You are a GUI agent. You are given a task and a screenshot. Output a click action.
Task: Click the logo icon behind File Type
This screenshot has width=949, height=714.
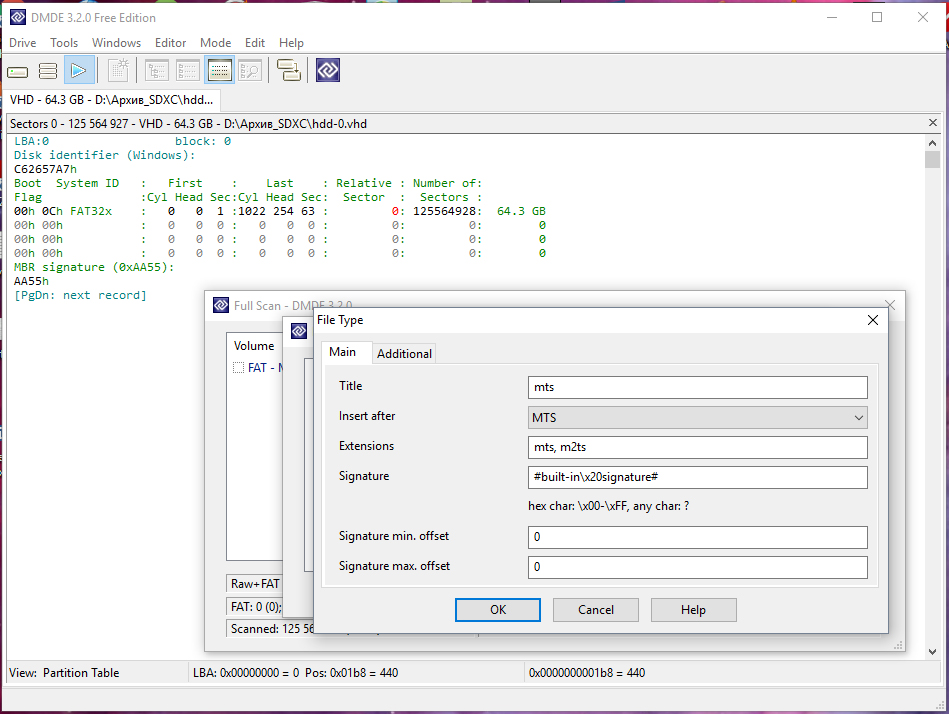click(299, 331)
